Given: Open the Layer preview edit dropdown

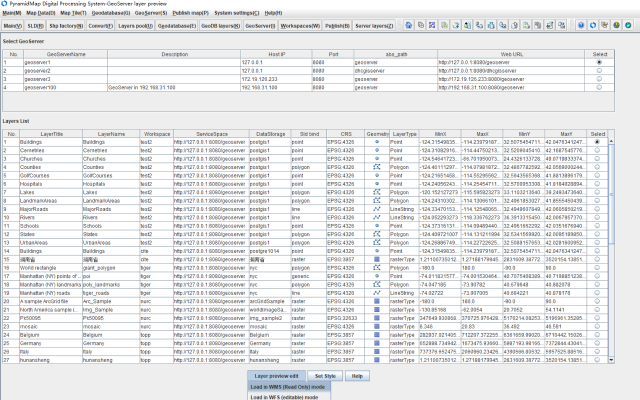Looking at the screenshot, I should [278, 375].
